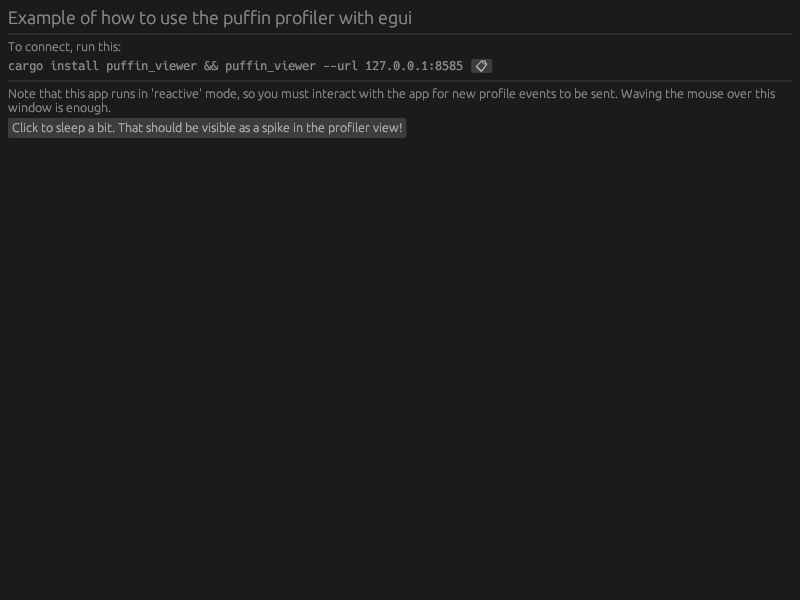Click the separator line below the cargo command
The image size is (800, 600).
[x=400, y=81]
